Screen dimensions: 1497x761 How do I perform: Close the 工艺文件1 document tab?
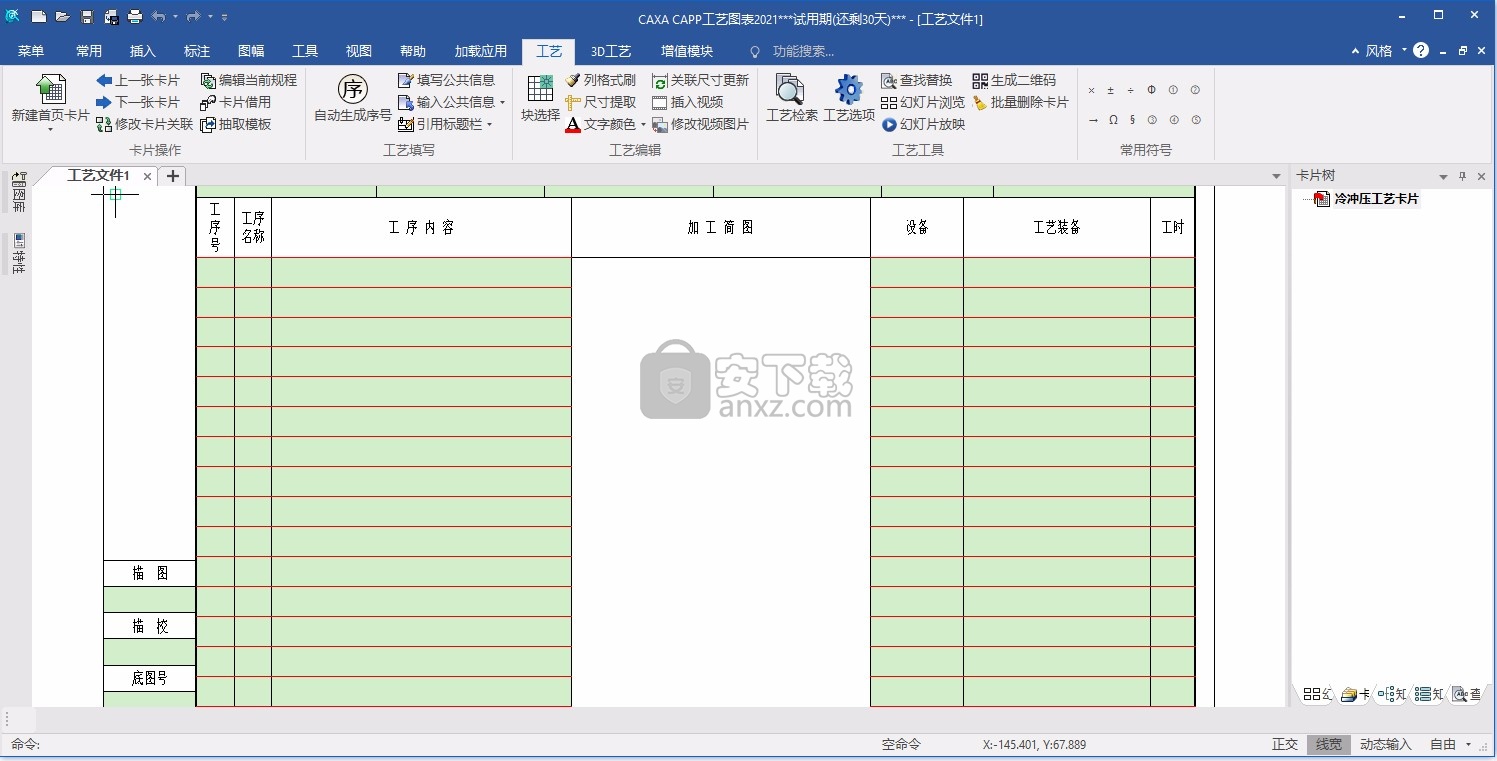click(147, 176)
